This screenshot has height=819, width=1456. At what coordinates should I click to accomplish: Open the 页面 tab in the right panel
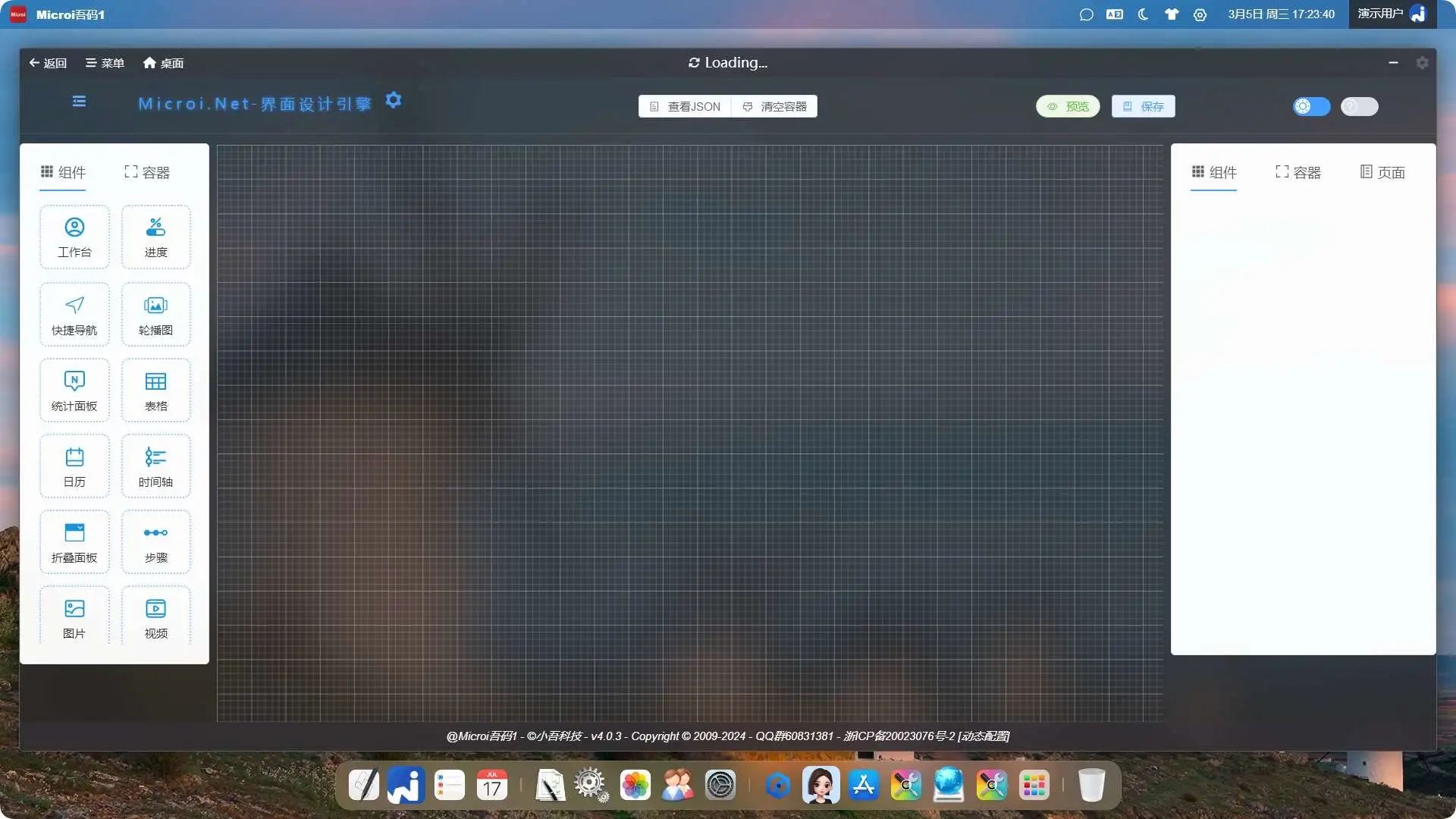[x=1382, y=172]
